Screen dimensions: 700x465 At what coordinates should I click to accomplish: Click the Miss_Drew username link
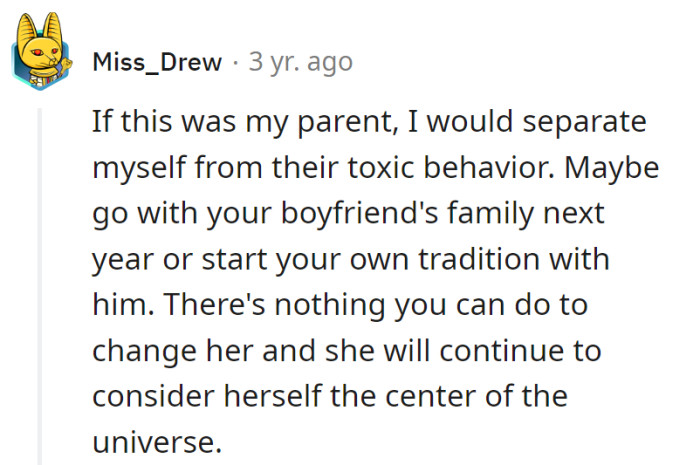click(157, 62)
